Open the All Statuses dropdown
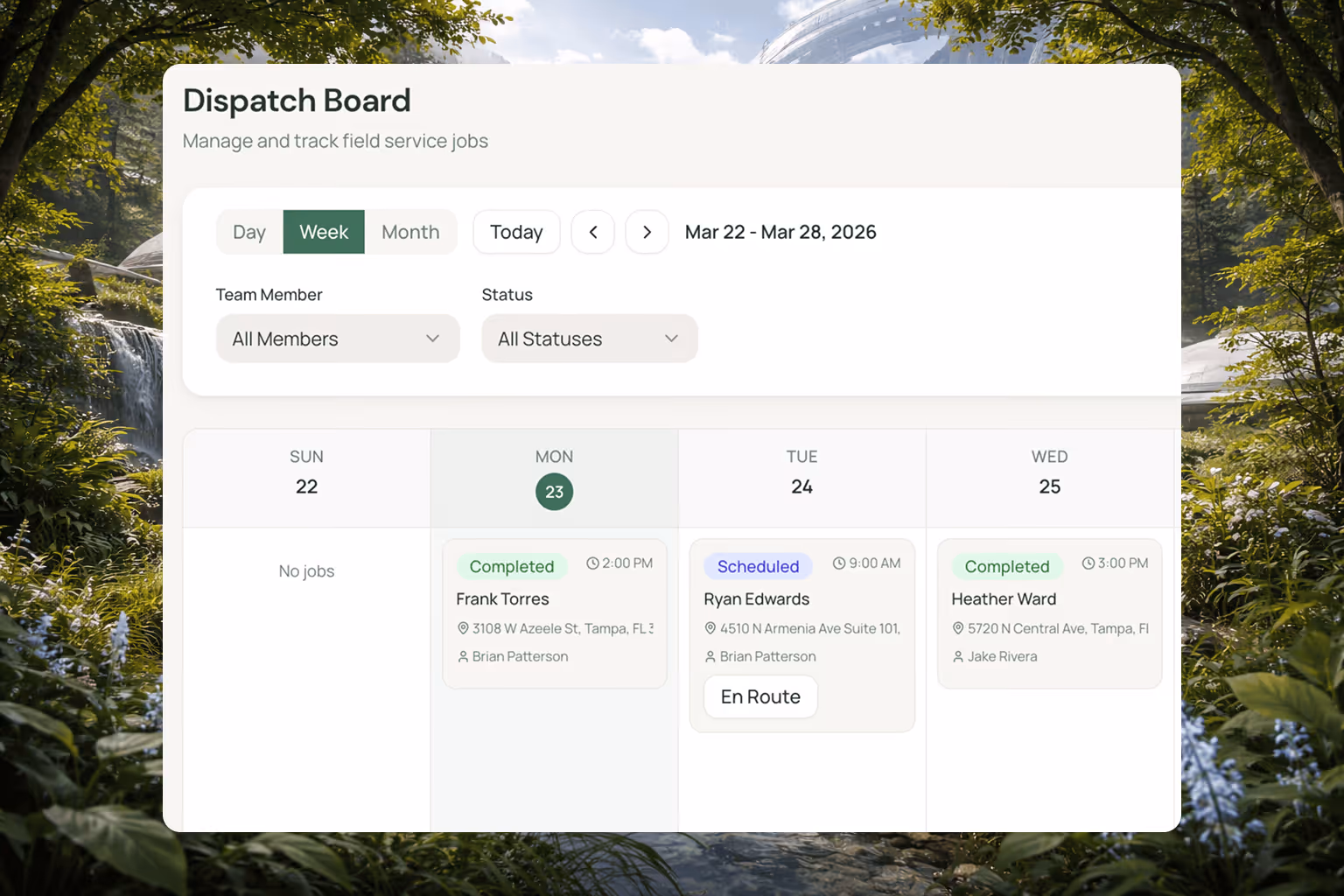 click(590, 339)
